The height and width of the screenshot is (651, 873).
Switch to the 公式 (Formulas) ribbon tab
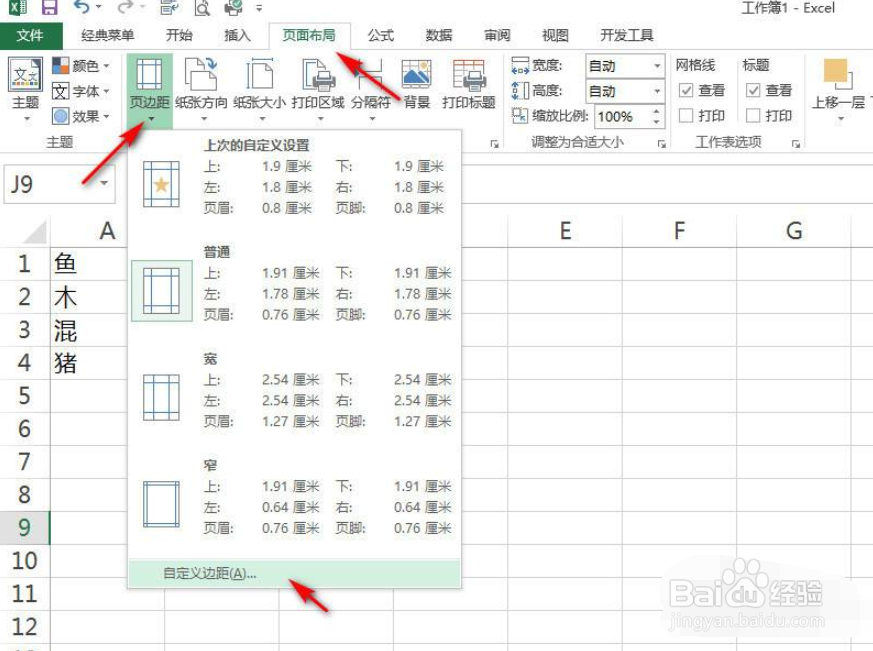click(379, 35)
